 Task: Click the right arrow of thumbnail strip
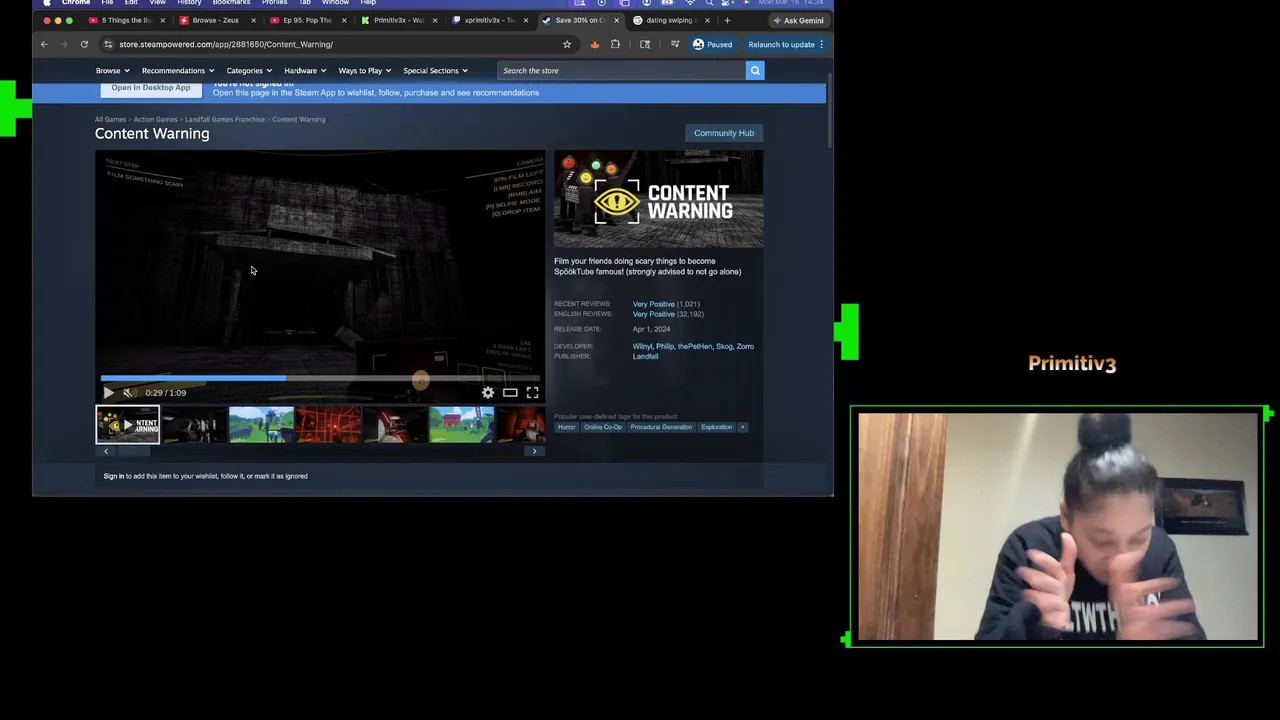534,452
